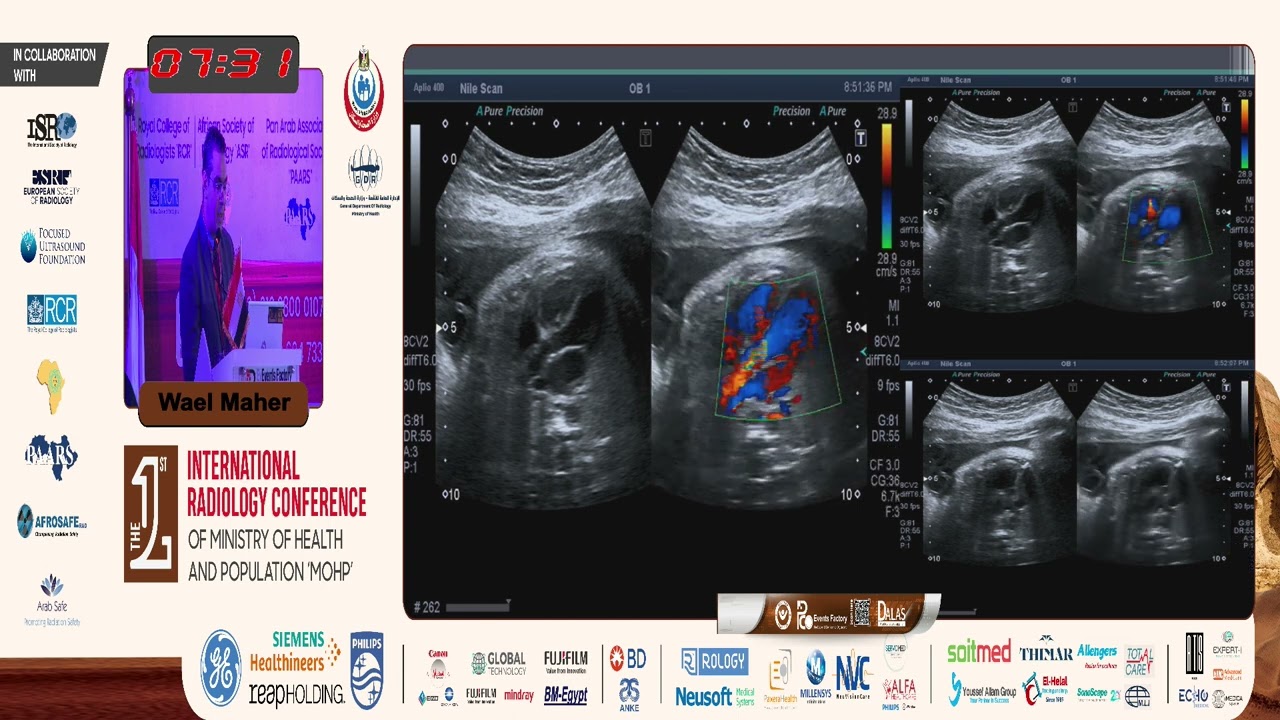The width and height of the screenshot is (1280, 720).
Task: Click the PAARS logo in the collaboration sidebar
Action: (x=51, y=457)
